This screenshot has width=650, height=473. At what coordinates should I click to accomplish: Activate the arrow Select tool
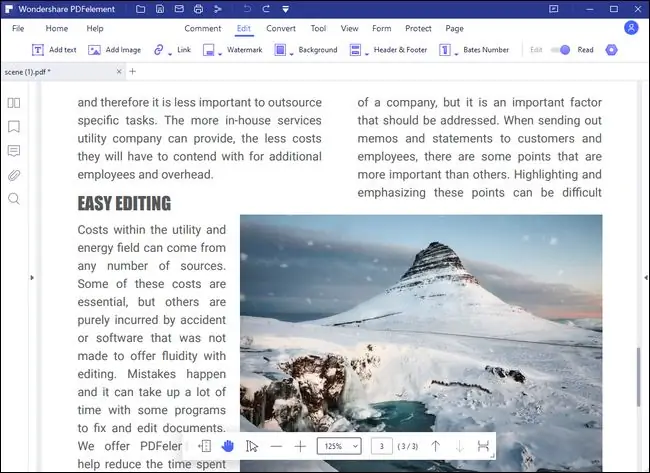[x=252, y=446]
